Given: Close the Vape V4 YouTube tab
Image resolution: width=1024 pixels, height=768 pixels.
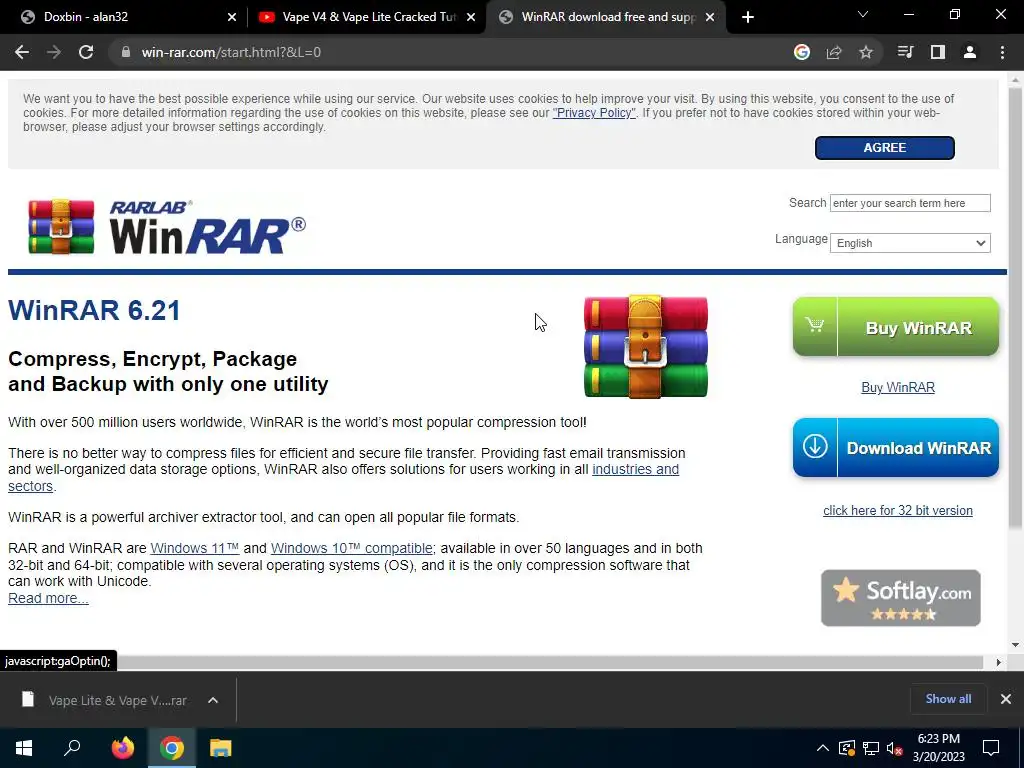Looking at the screenshot, I should click(x=471, y=17).
